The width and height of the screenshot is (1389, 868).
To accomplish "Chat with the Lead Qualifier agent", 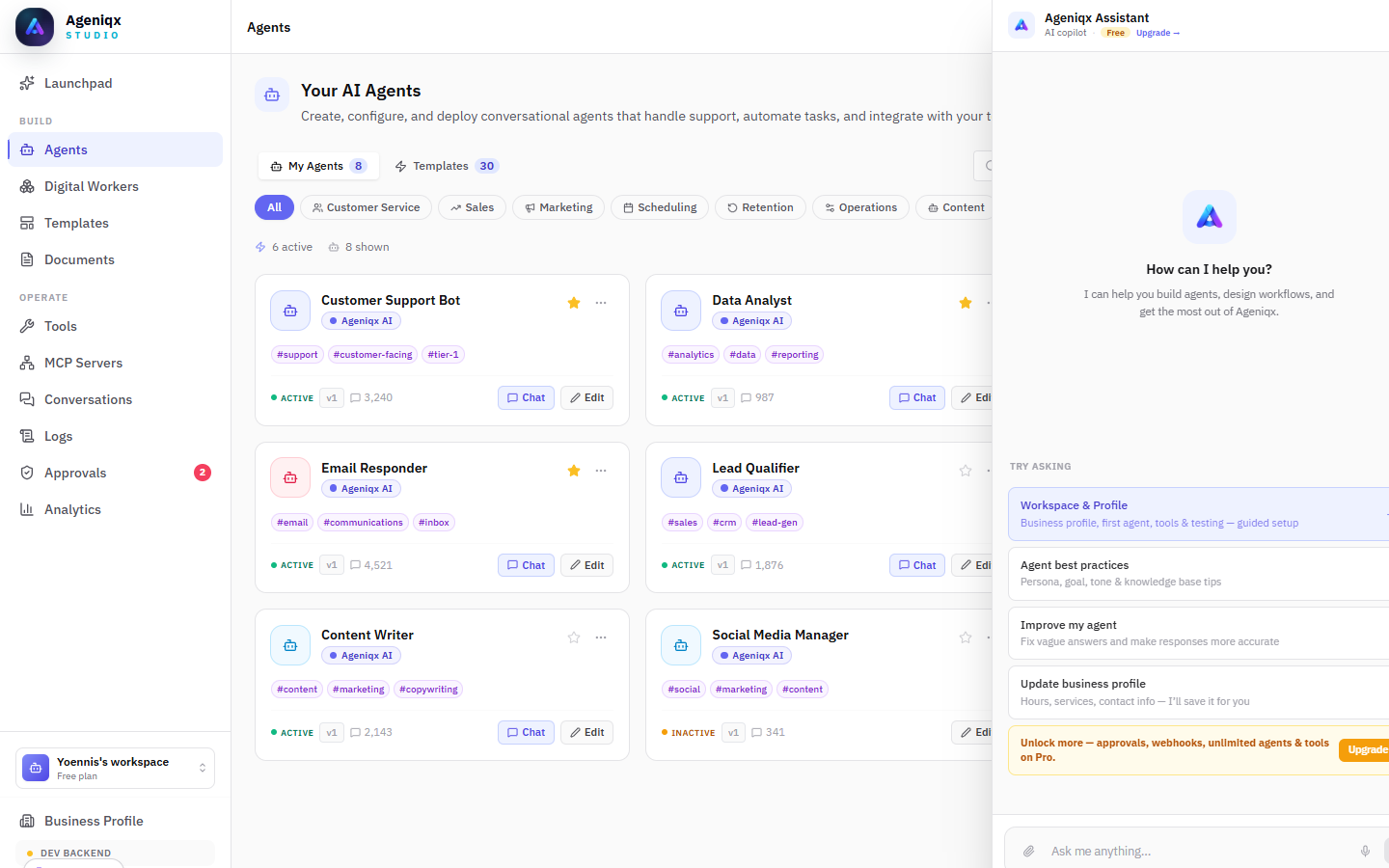I will click(917, 565).
